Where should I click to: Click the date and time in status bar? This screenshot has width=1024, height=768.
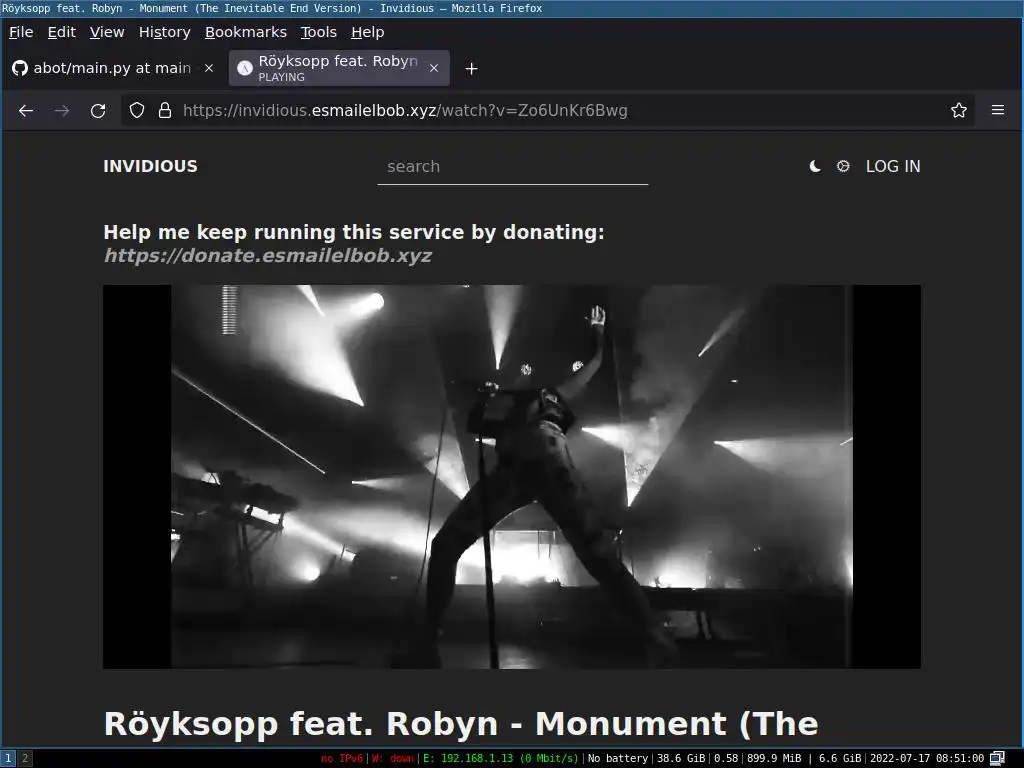927,758
